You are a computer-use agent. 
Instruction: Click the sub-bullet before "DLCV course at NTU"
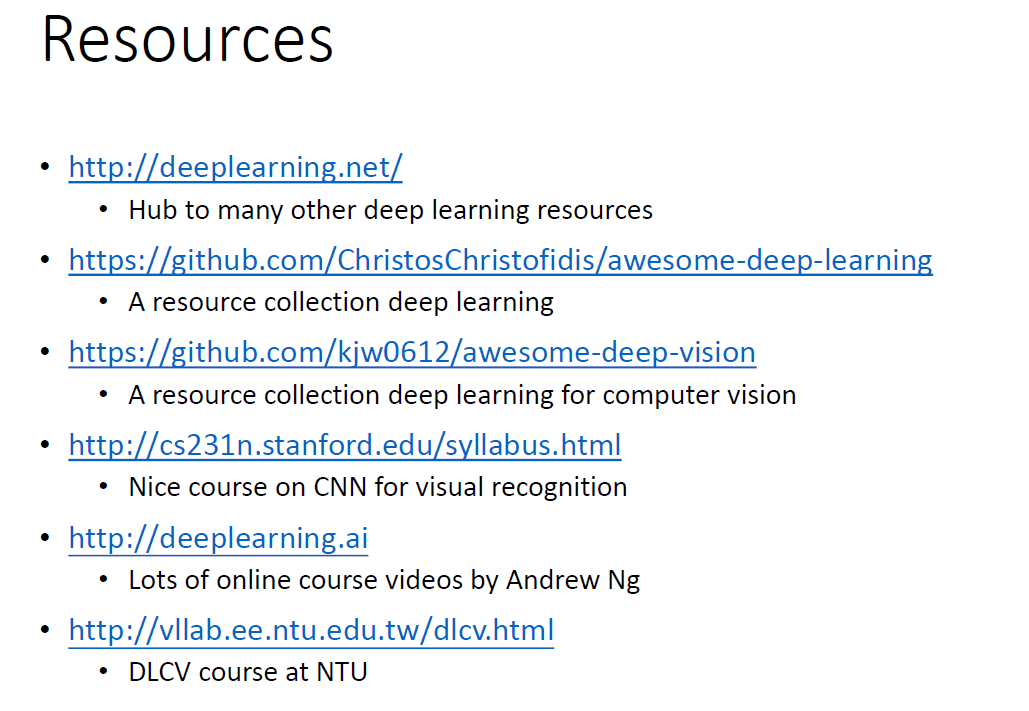(x=105, y=672)
